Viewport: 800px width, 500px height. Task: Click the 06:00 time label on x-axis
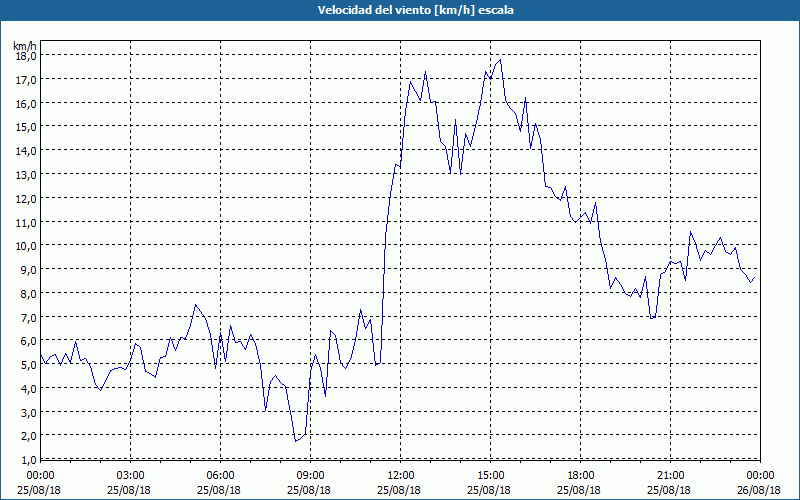pos(220,476)
